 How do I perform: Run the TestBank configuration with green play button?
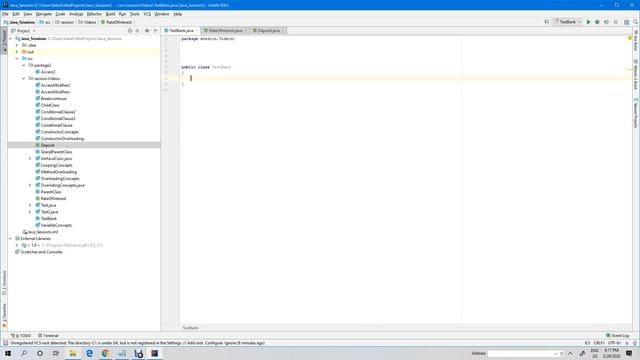[588, 22]
